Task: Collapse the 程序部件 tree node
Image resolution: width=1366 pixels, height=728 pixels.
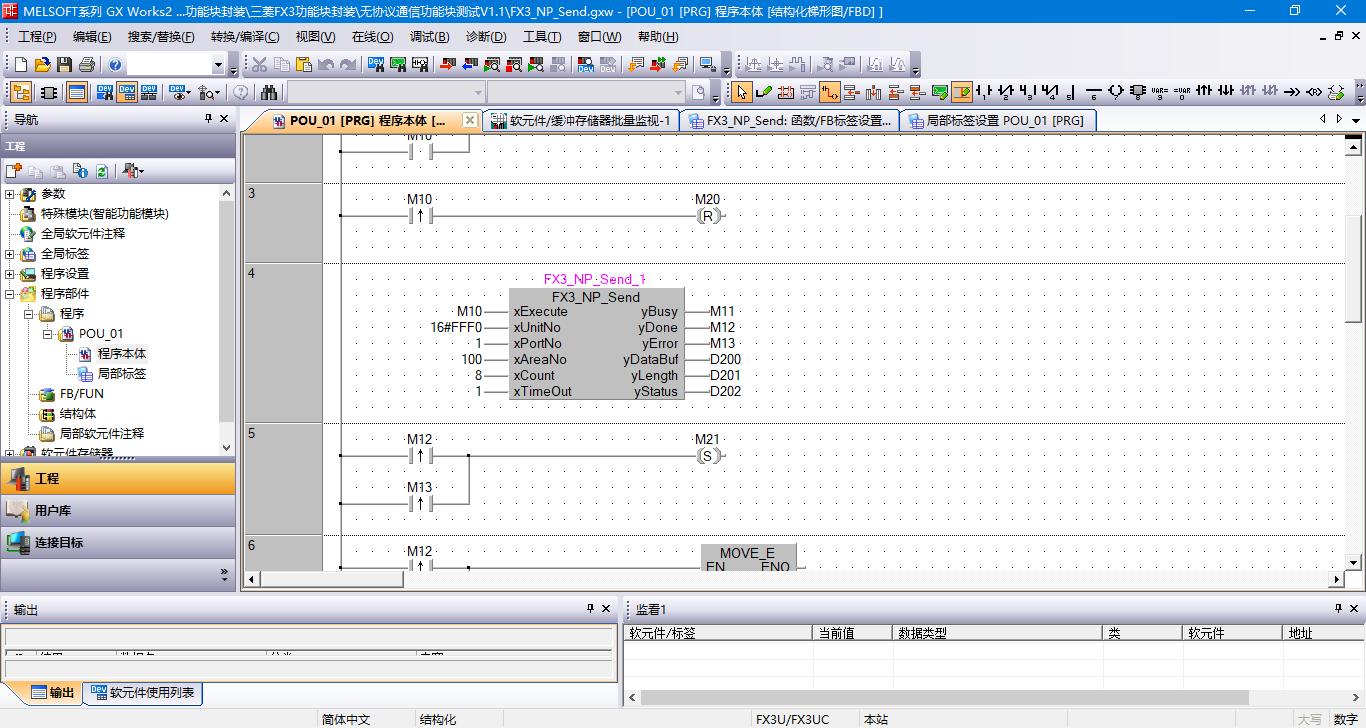Action: click(10, 294)
